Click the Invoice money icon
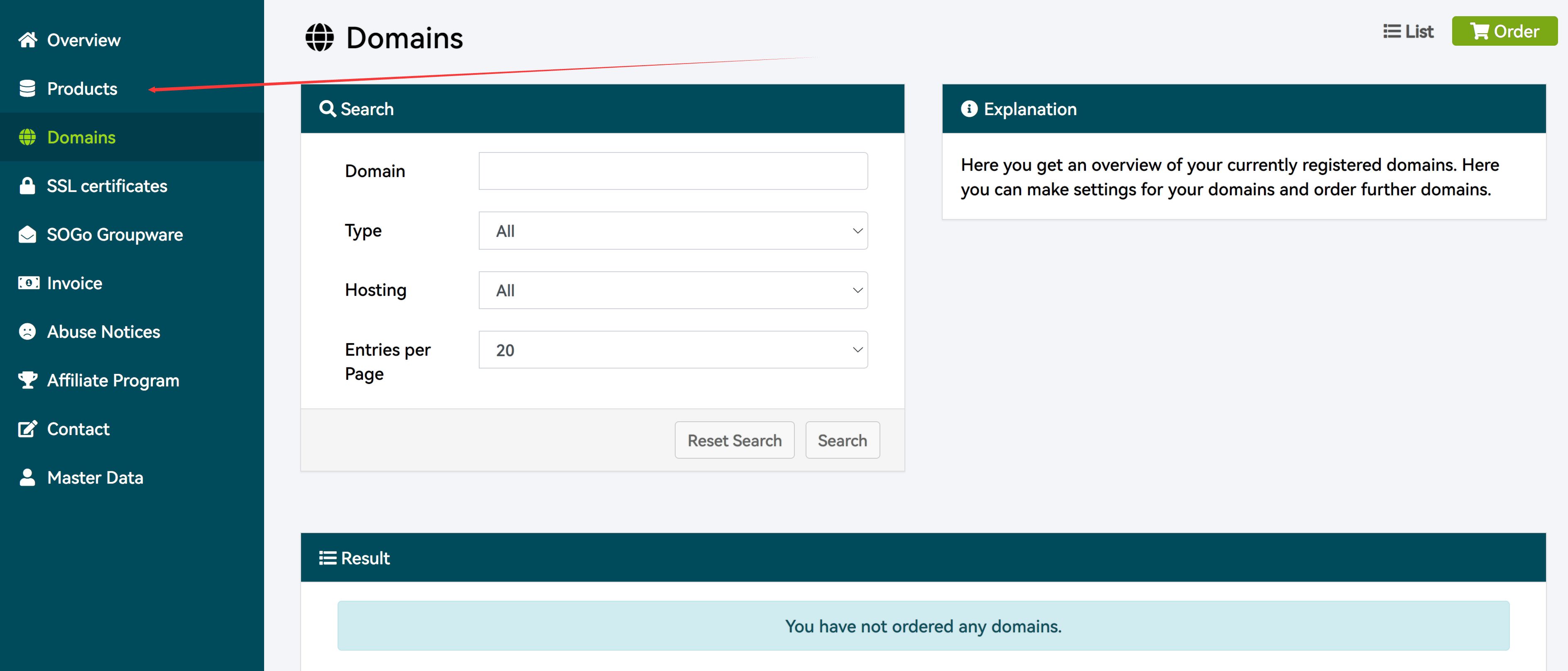 29,283
